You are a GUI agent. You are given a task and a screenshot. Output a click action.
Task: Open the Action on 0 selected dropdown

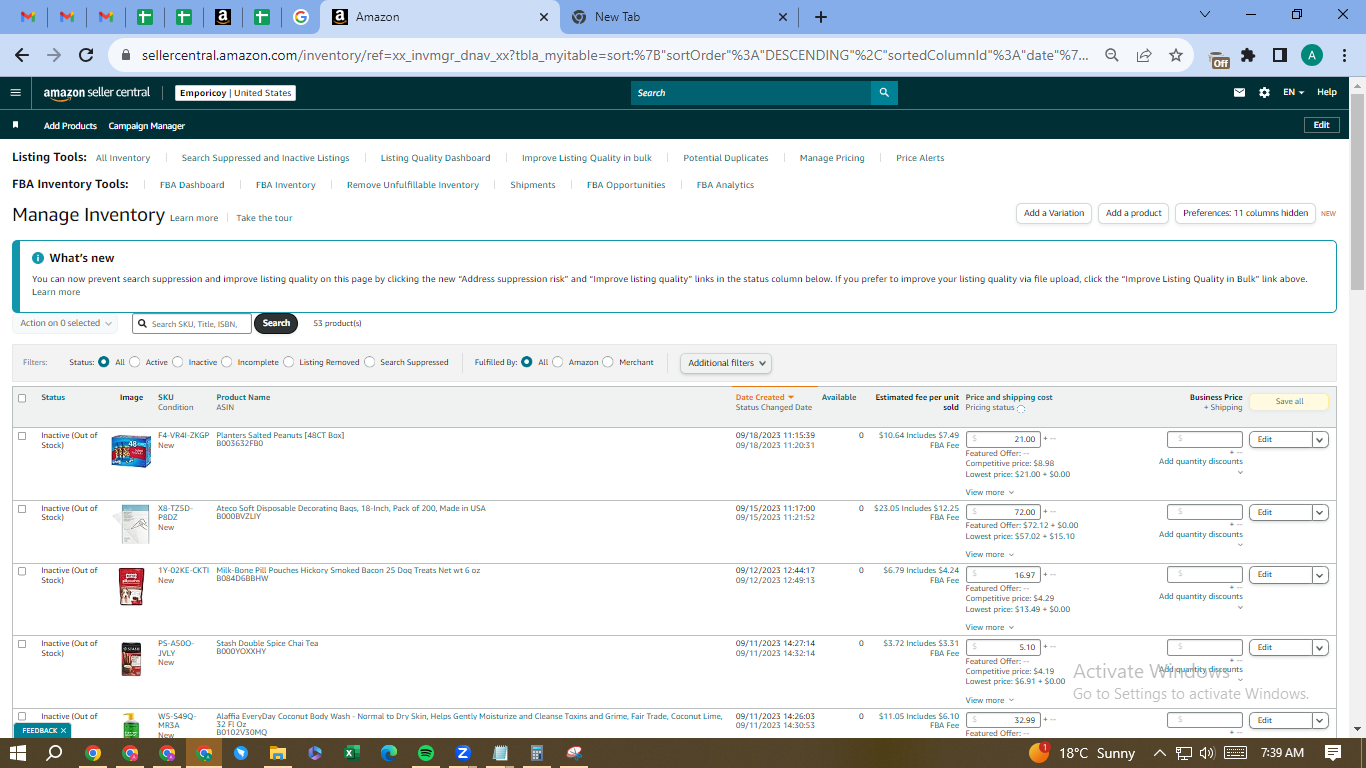pos(66,323)
